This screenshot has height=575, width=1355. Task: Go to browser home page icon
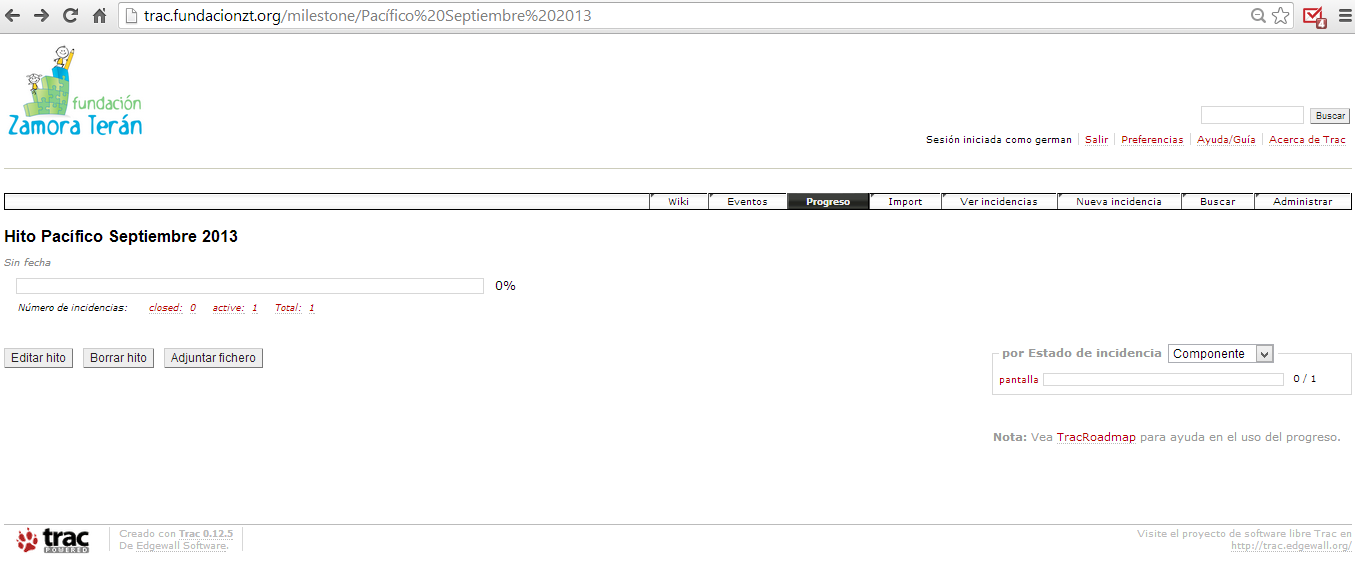(x=99, y=16)
